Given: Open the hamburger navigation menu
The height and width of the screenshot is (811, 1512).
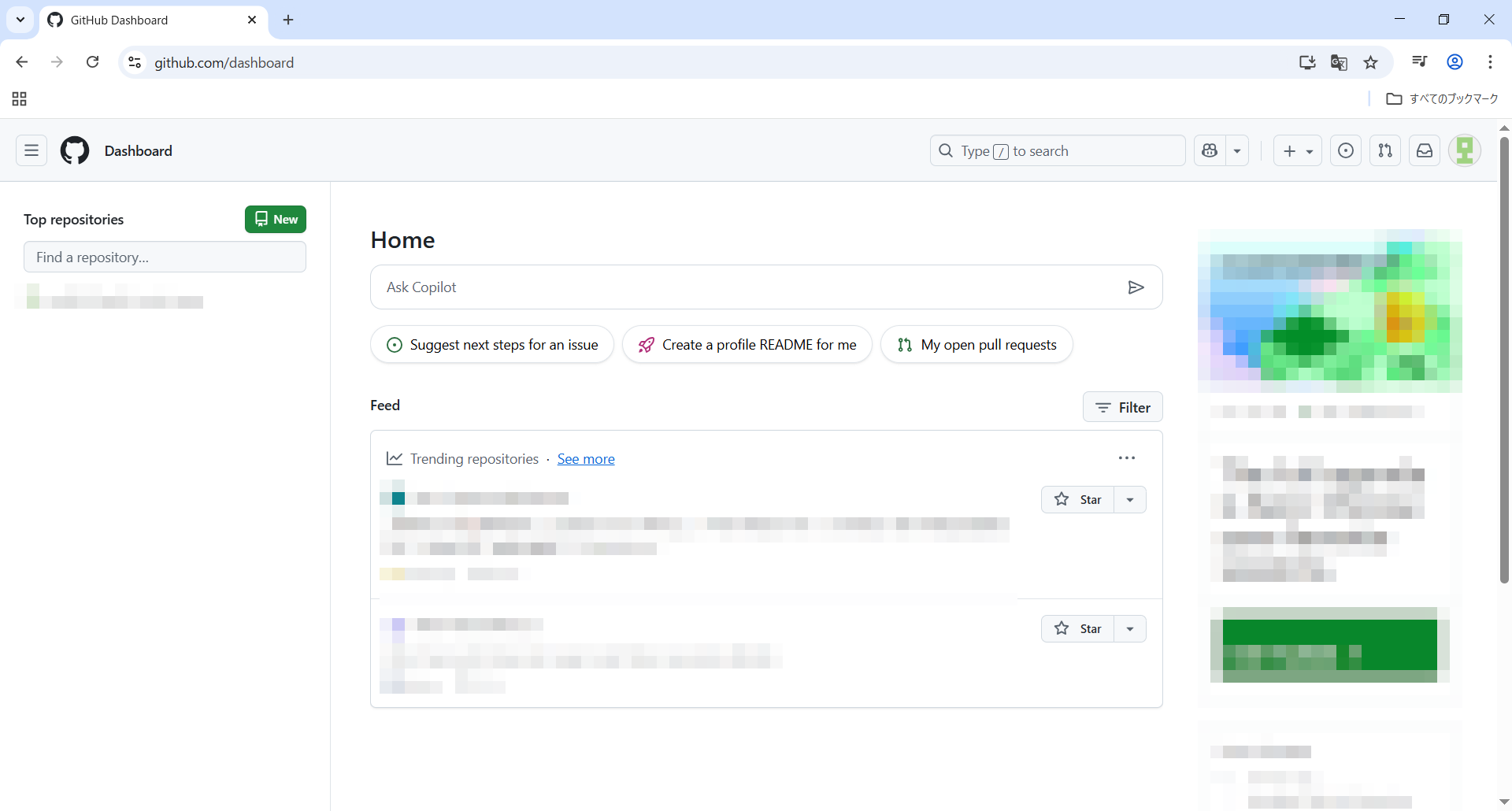Looking at the screenshot, I should (31, 150).
